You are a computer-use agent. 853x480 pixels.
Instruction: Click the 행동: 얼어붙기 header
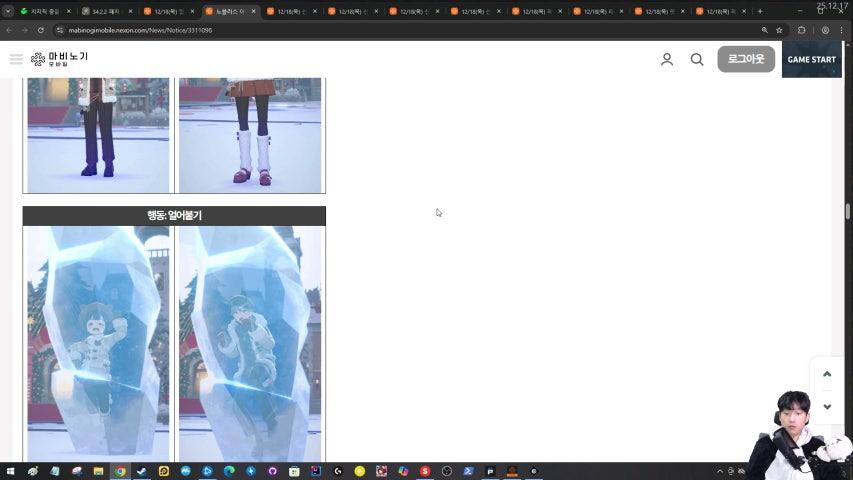174,216
